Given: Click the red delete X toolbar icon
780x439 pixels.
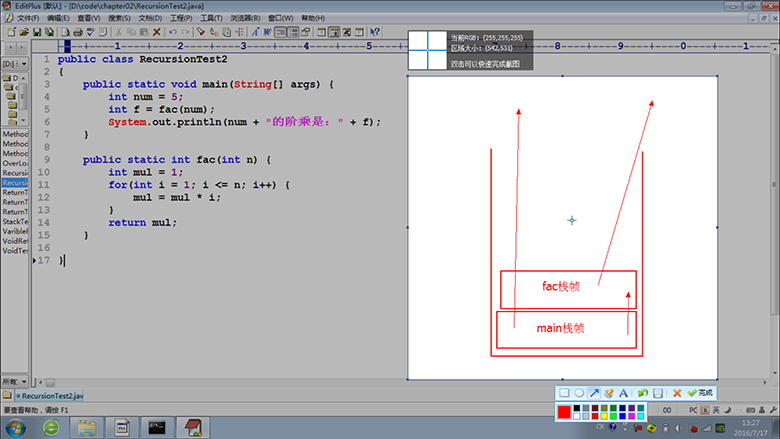Looking at the screenshot, I should point(157,32).
